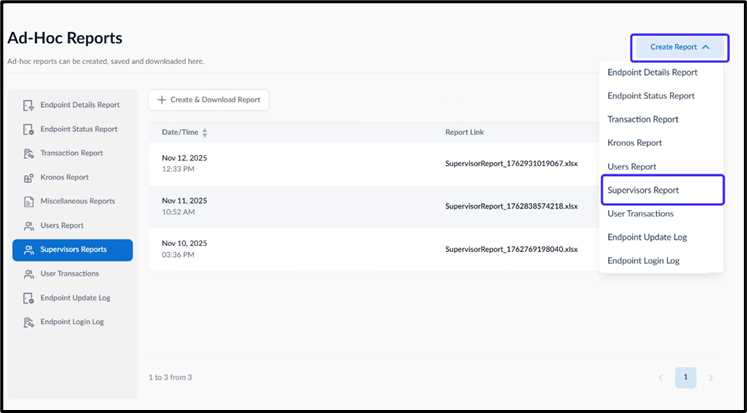This screenshot has width=747, height=413.
Task: Click the Supervisors Reports sidebar icon
Action: click(29, 250)
